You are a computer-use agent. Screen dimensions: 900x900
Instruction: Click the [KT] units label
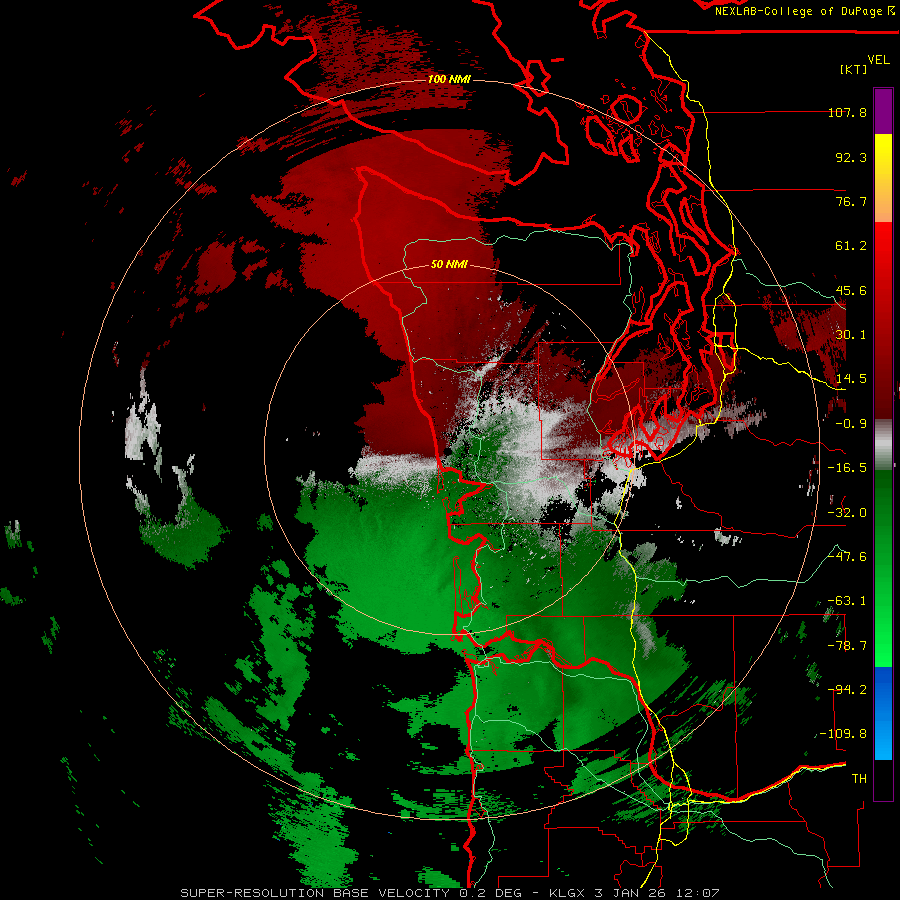tap(854, 69)
